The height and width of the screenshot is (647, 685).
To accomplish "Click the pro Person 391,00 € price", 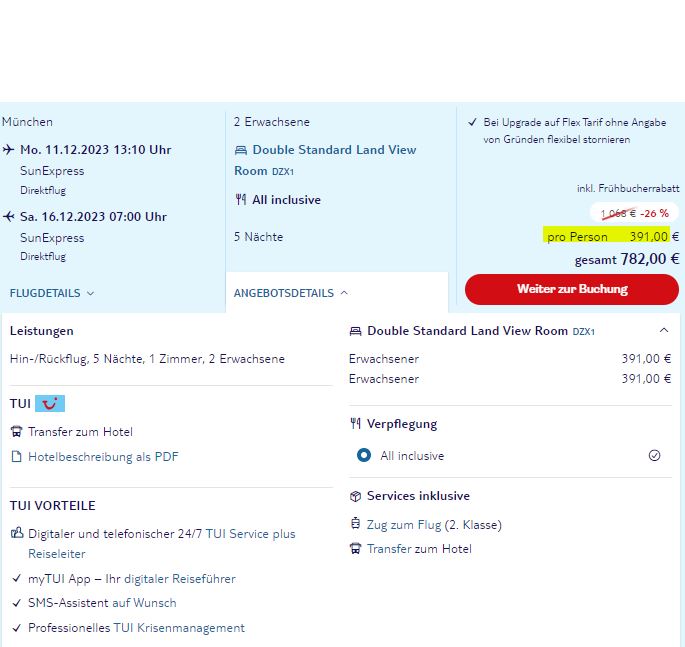I will [x=613, y=237].
